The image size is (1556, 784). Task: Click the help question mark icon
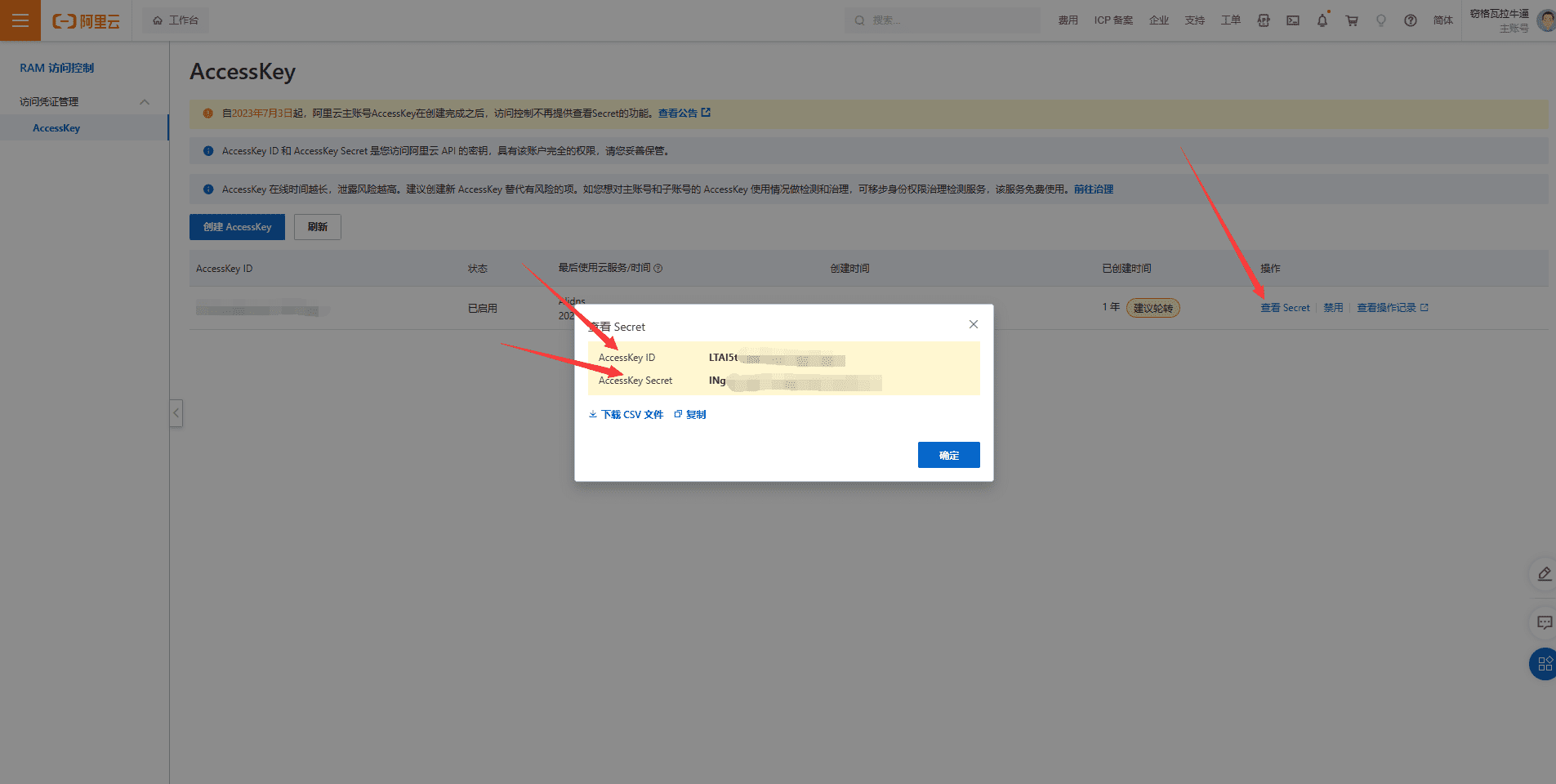click(1411, 20)
